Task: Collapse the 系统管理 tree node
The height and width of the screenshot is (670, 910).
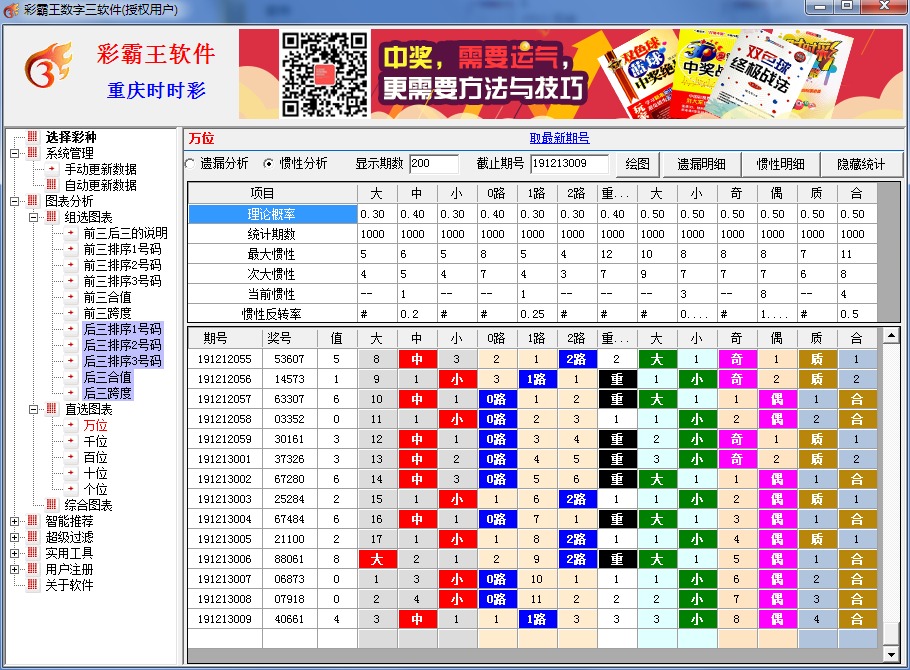Action: [15, 153]
